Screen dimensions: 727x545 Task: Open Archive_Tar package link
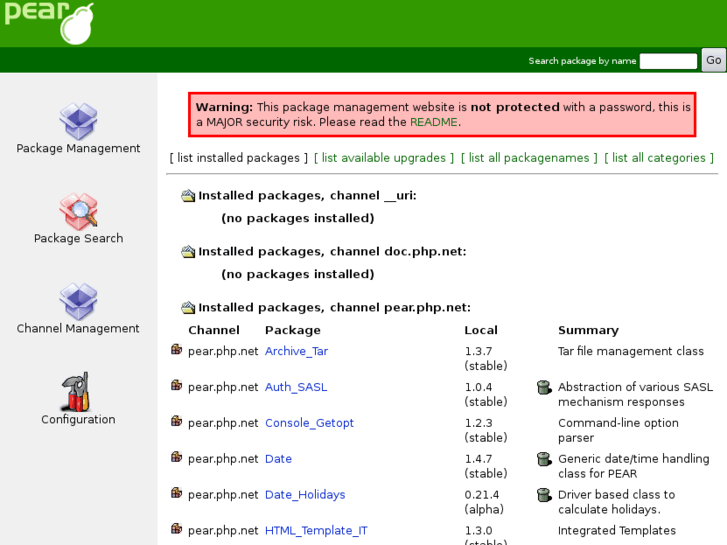(x=296, y=352)
